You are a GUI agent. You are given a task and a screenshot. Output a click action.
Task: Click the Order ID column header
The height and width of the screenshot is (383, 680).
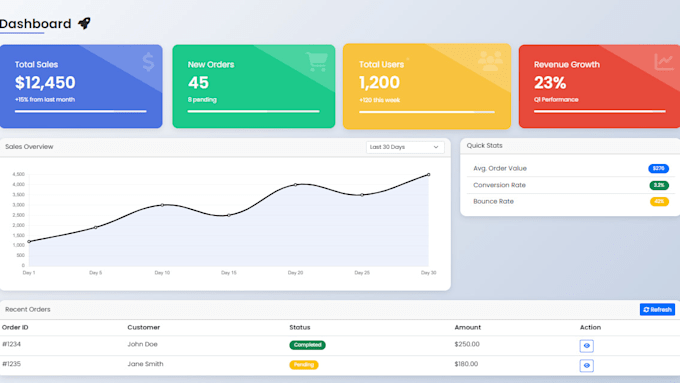click(x=15, y=327)
